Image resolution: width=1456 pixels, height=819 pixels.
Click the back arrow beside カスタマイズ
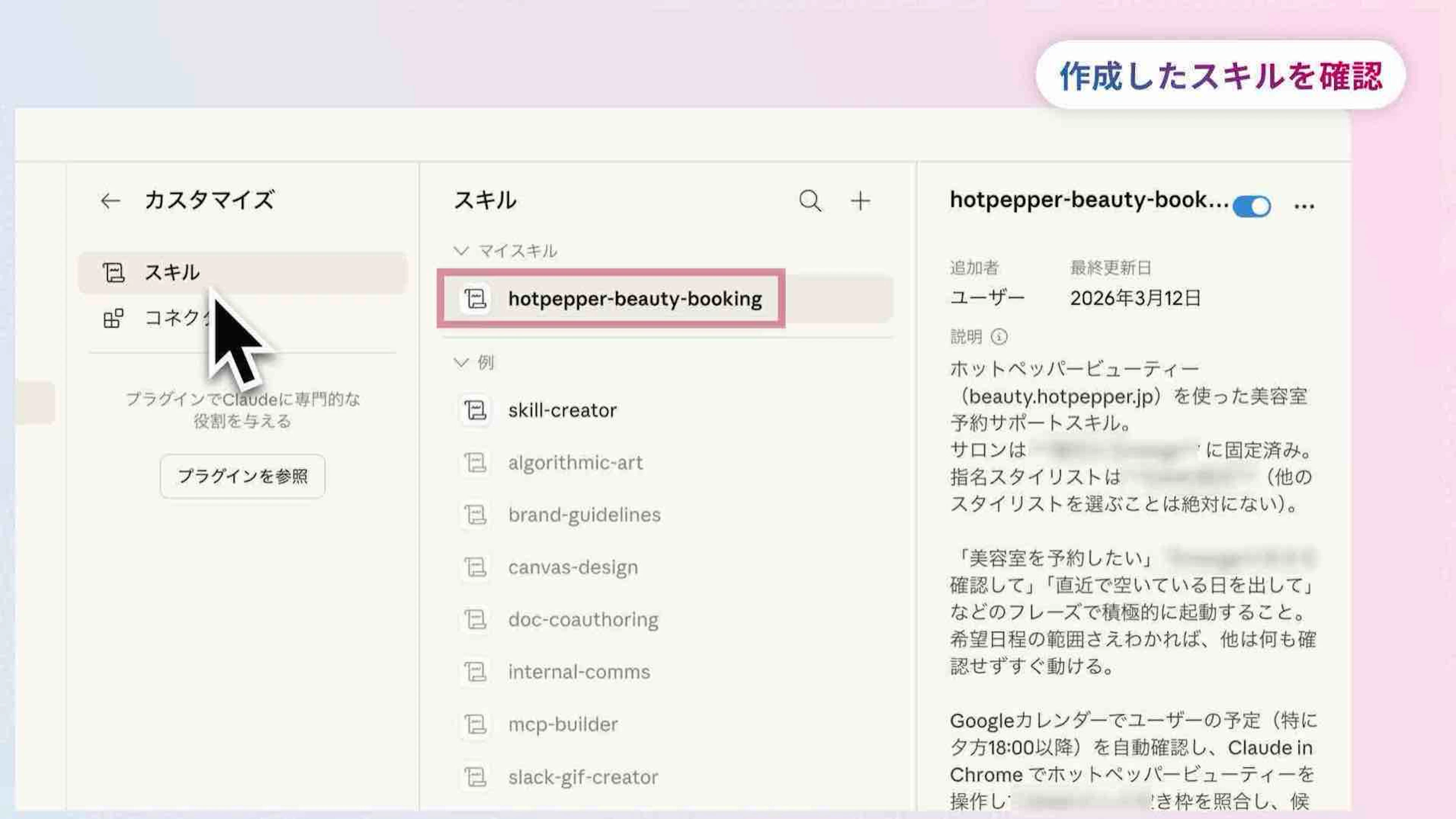(110, 201)
